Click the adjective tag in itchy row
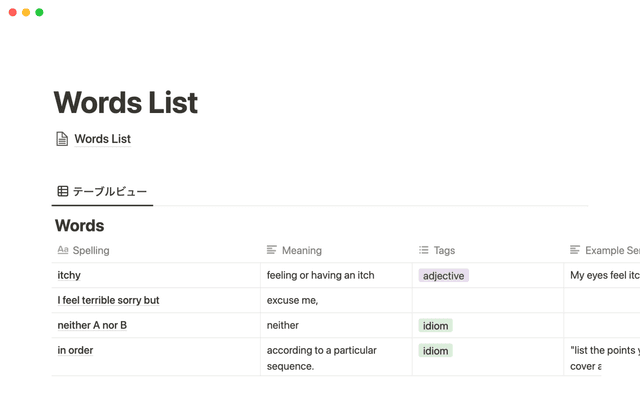This screenshot has height=400, width=640. (443, 275)
